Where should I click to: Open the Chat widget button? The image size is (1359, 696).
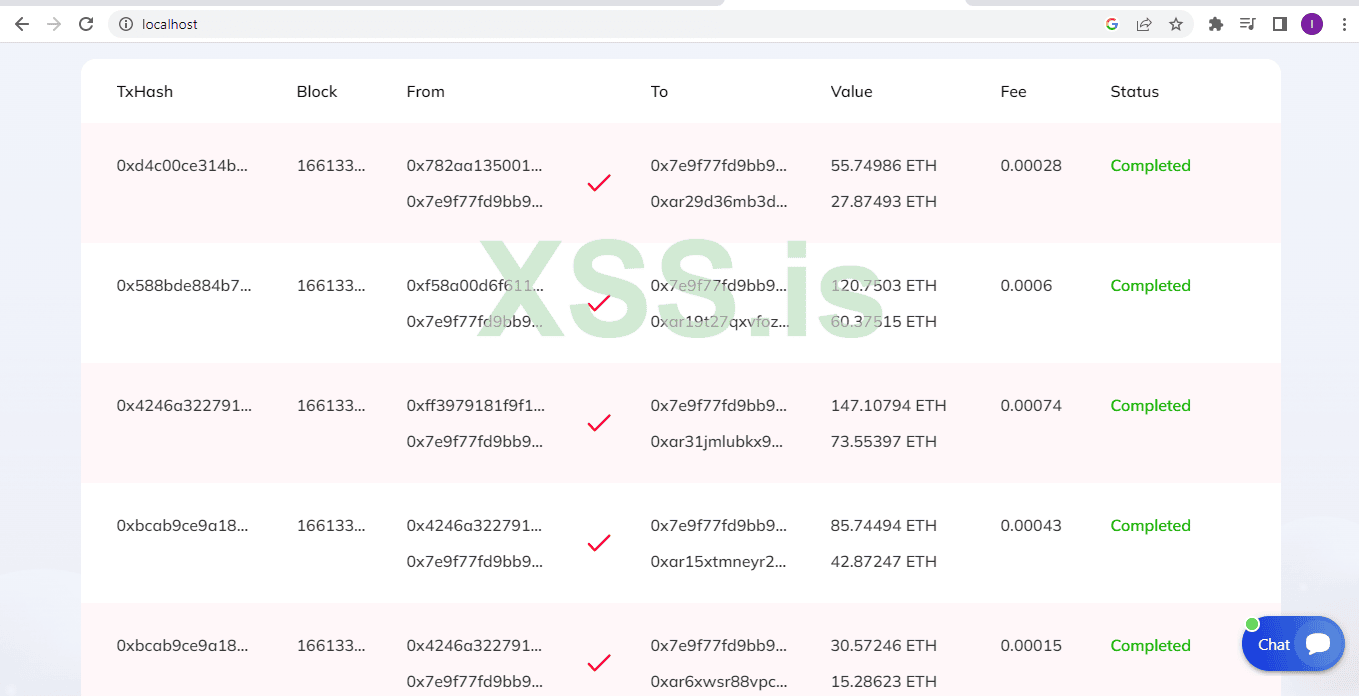pyautogui.click(x=1293, y=644)
